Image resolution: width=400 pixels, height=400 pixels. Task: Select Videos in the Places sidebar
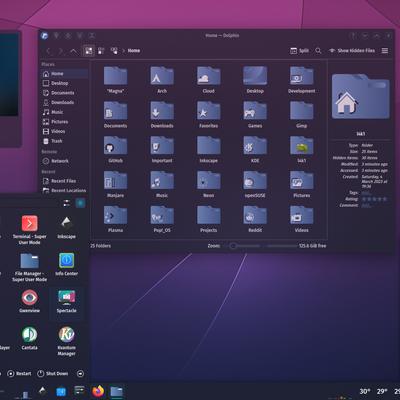click(x=65, y=132)
